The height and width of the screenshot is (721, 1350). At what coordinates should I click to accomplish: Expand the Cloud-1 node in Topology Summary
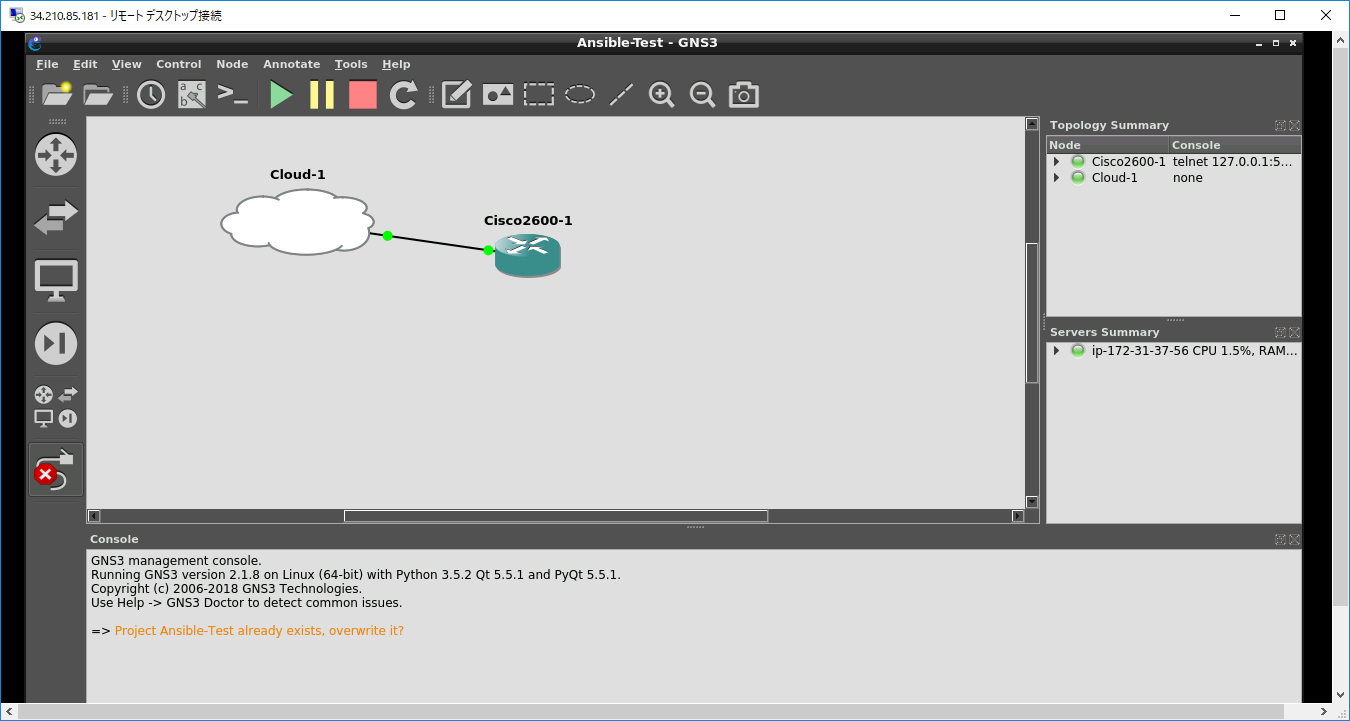1057,178
